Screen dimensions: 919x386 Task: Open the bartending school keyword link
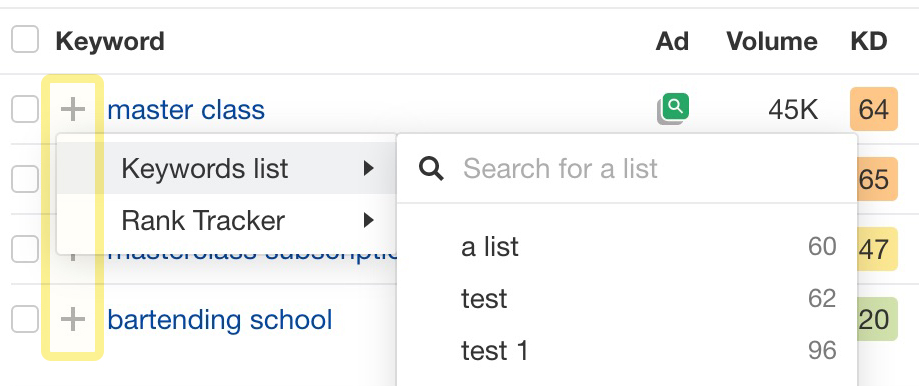[220, 320]
